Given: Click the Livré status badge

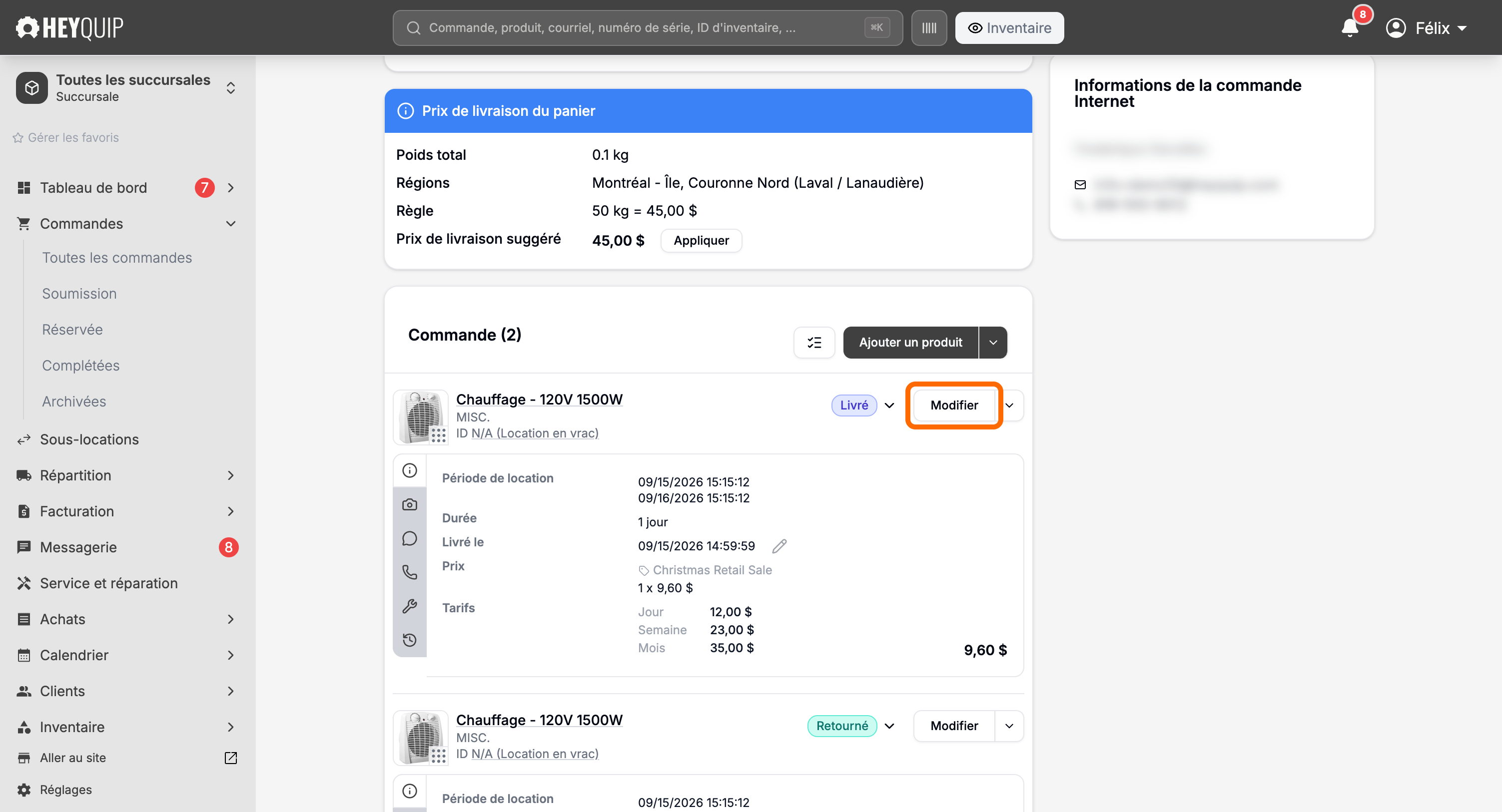Looking at the screenshot, I should click(854, 405).
